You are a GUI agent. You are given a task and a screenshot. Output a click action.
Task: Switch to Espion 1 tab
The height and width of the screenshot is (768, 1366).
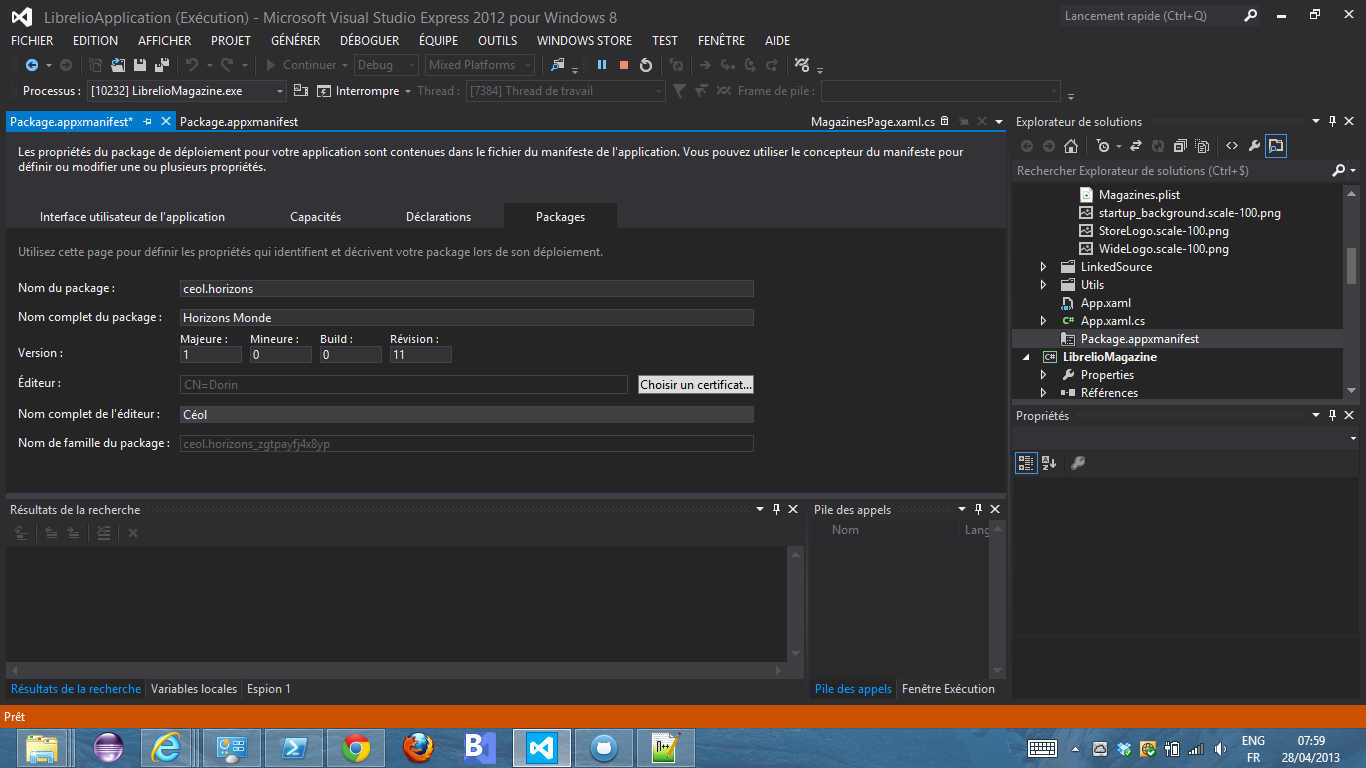coord(269,689)
